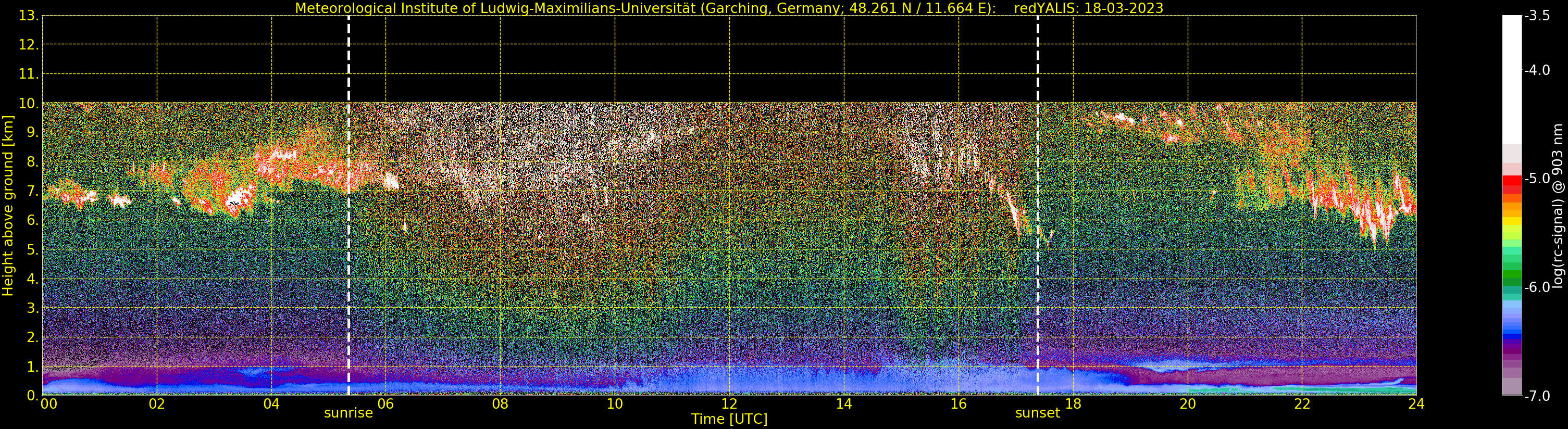Click the '1.' height axis tick
Image resolution: width=1568 pixels, height=429 pixels.
point(32,367)
